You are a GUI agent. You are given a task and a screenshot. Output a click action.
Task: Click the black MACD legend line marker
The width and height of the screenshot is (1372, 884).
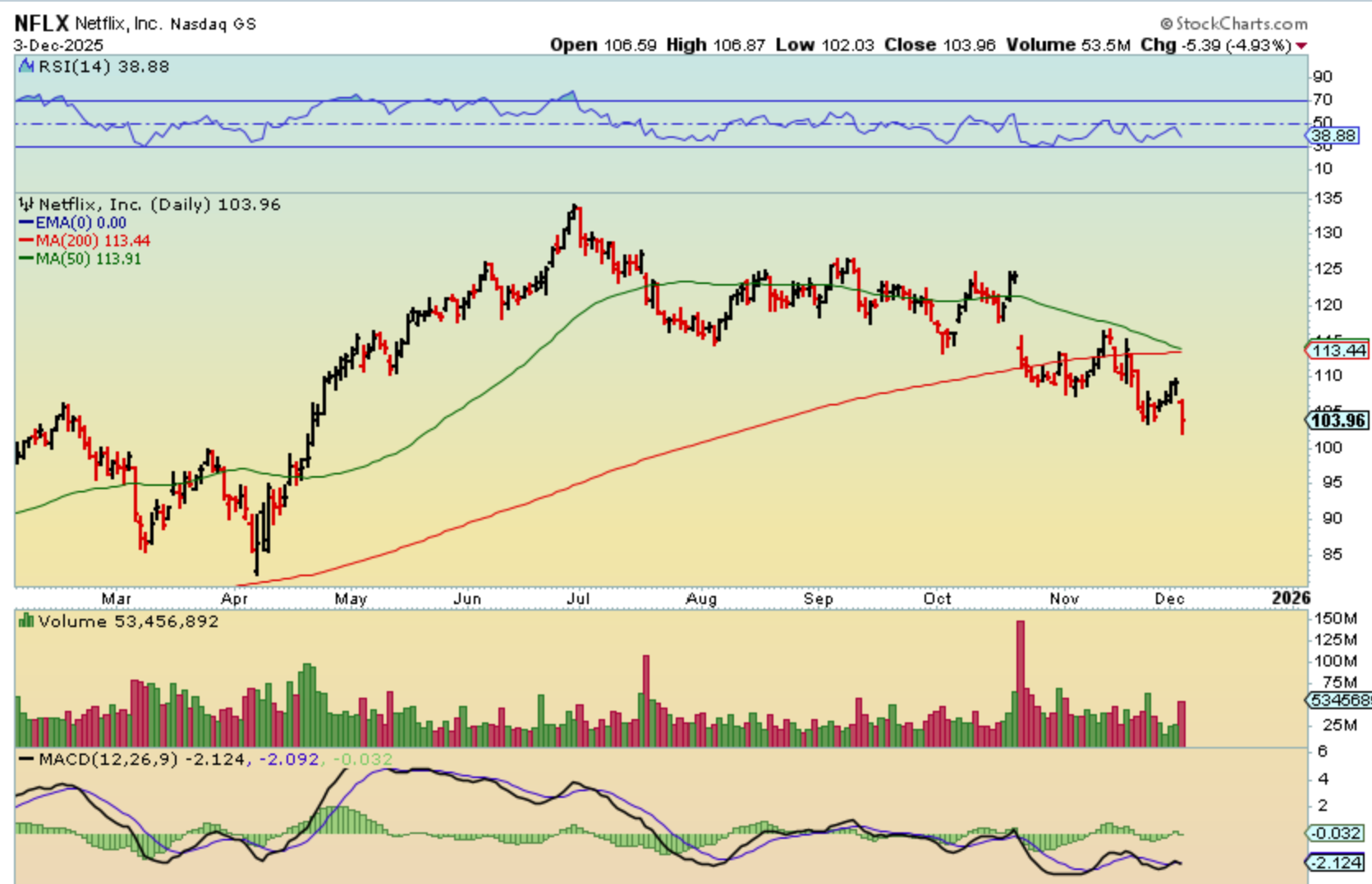[26, 760]
